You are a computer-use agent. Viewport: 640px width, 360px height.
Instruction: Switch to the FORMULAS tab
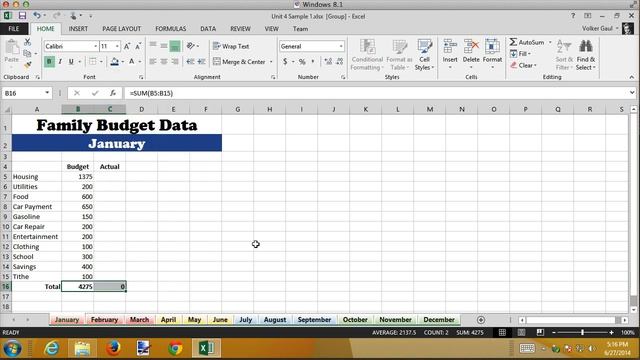click(171, 29)
